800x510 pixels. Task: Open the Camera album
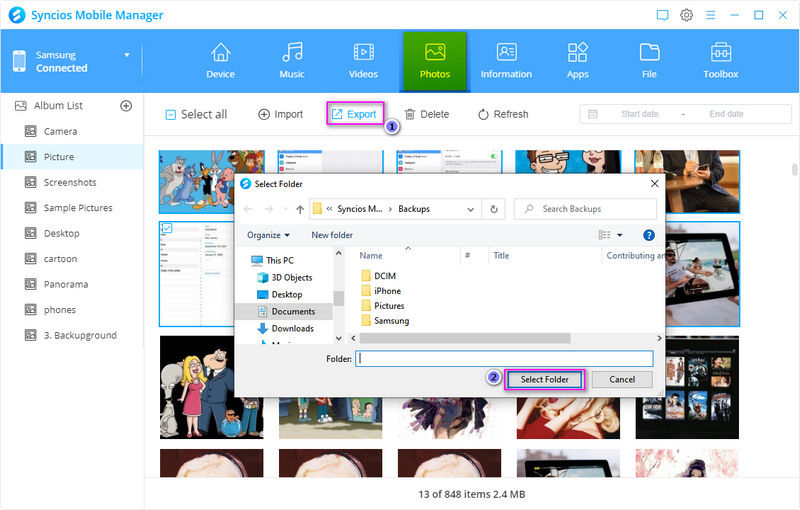click(71, 132)
